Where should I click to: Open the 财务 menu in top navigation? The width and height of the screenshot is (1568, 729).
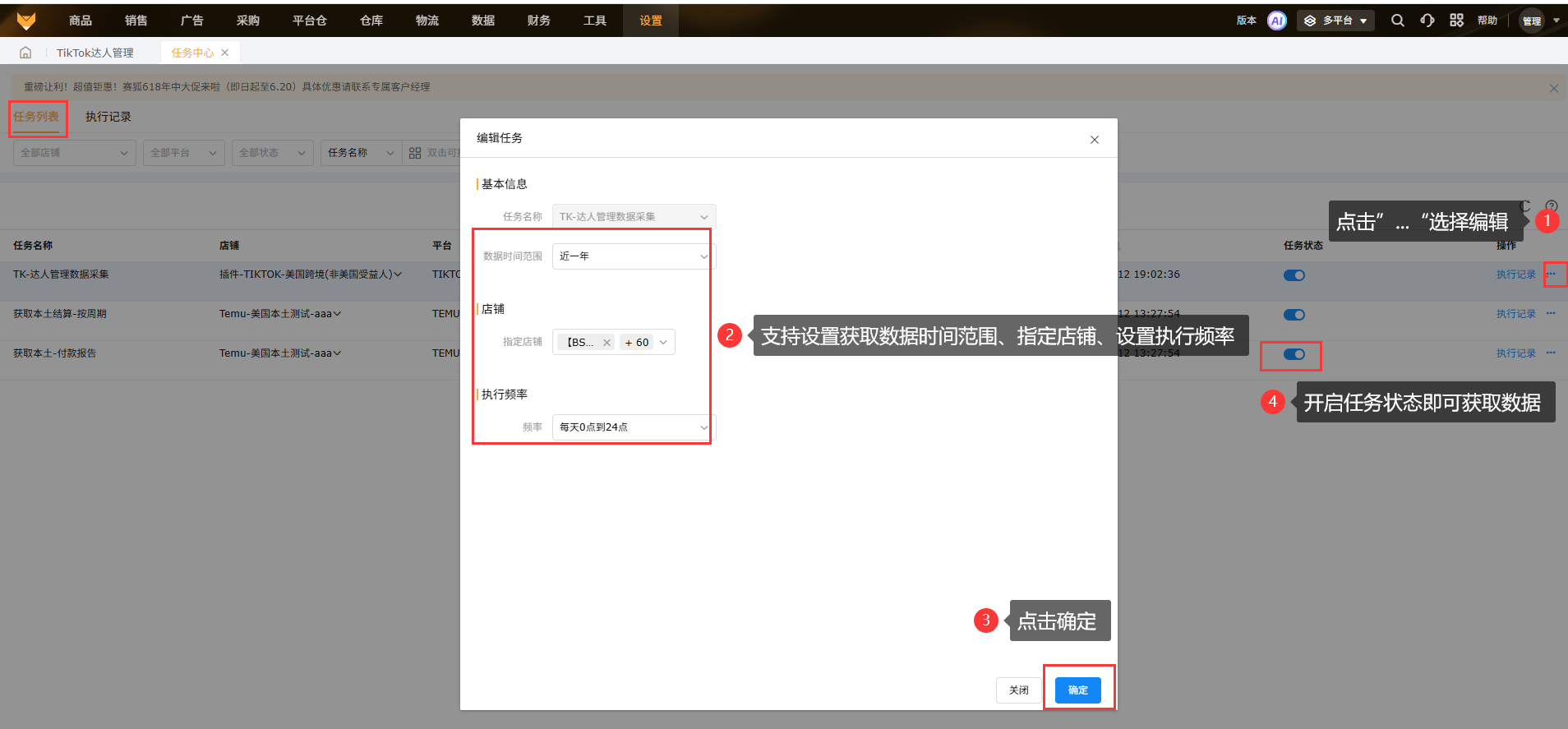click(538, 21)
